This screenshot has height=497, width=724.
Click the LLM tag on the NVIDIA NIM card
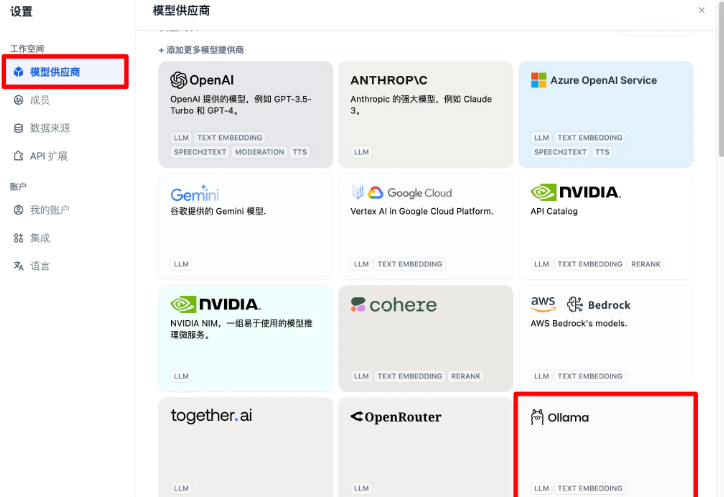pyautogui.click(x=181, y=376)
